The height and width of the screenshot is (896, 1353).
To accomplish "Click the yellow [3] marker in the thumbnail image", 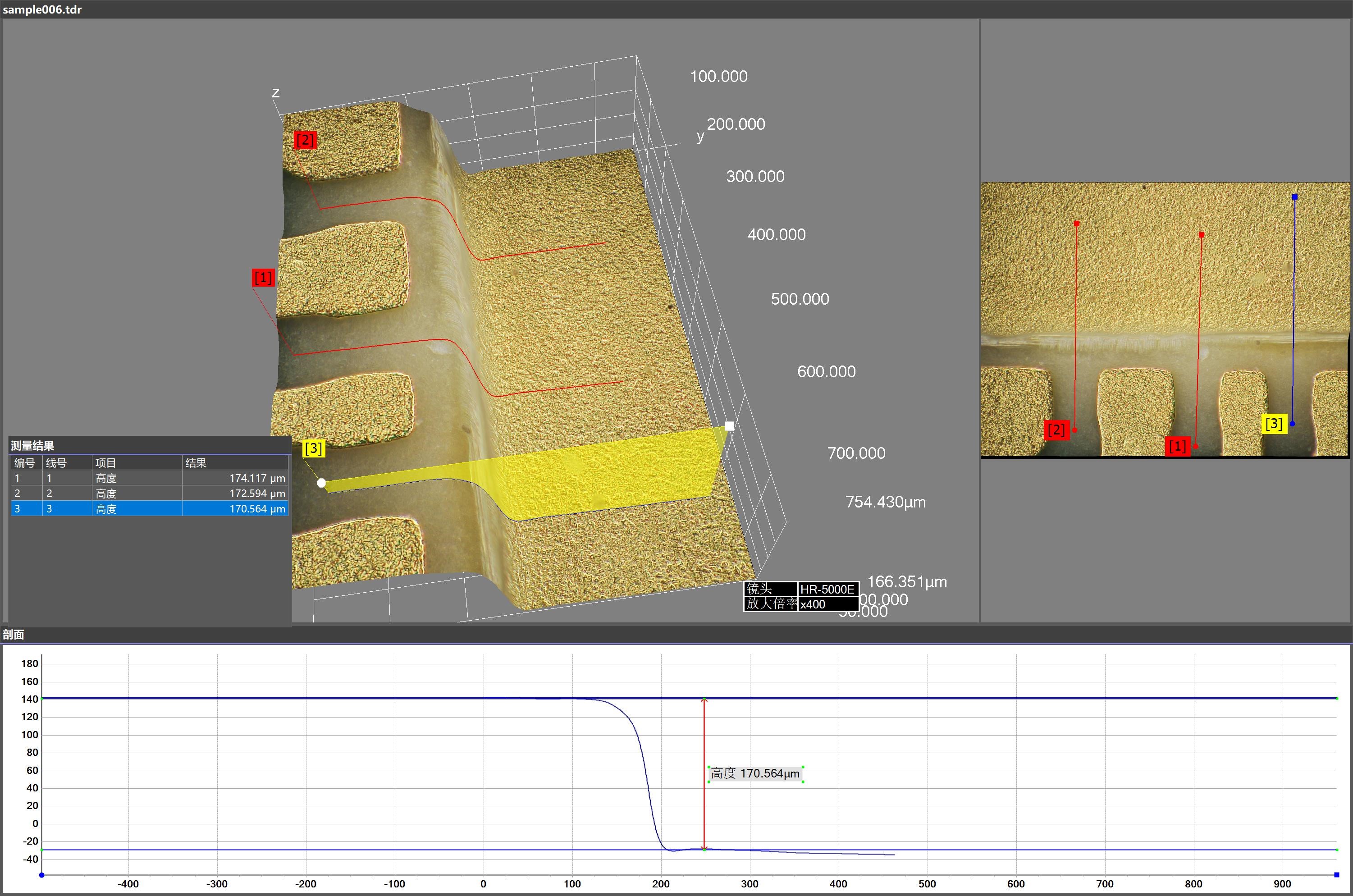I will click(1274, 423).
